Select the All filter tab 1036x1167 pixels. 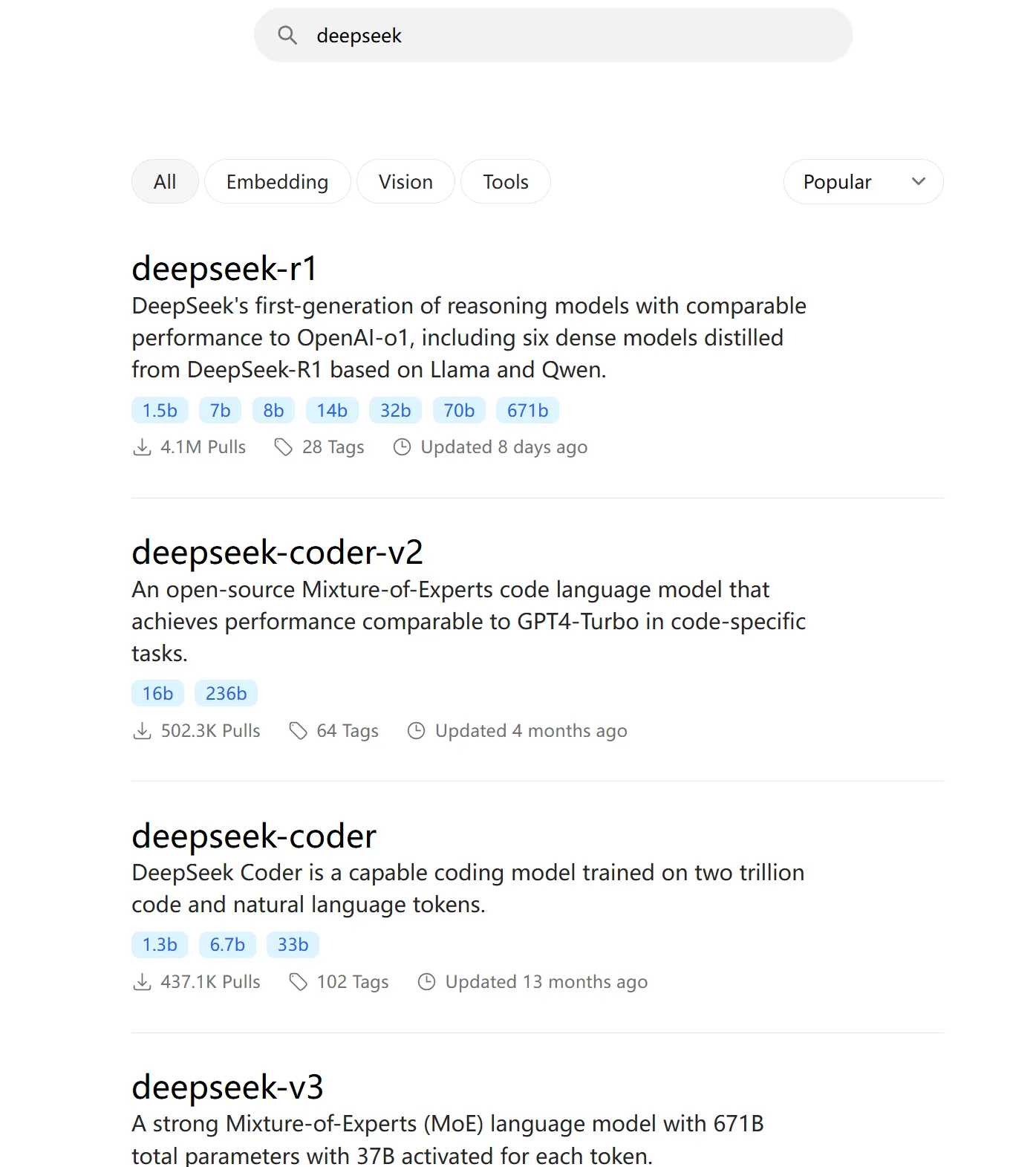tap(165, 181)
